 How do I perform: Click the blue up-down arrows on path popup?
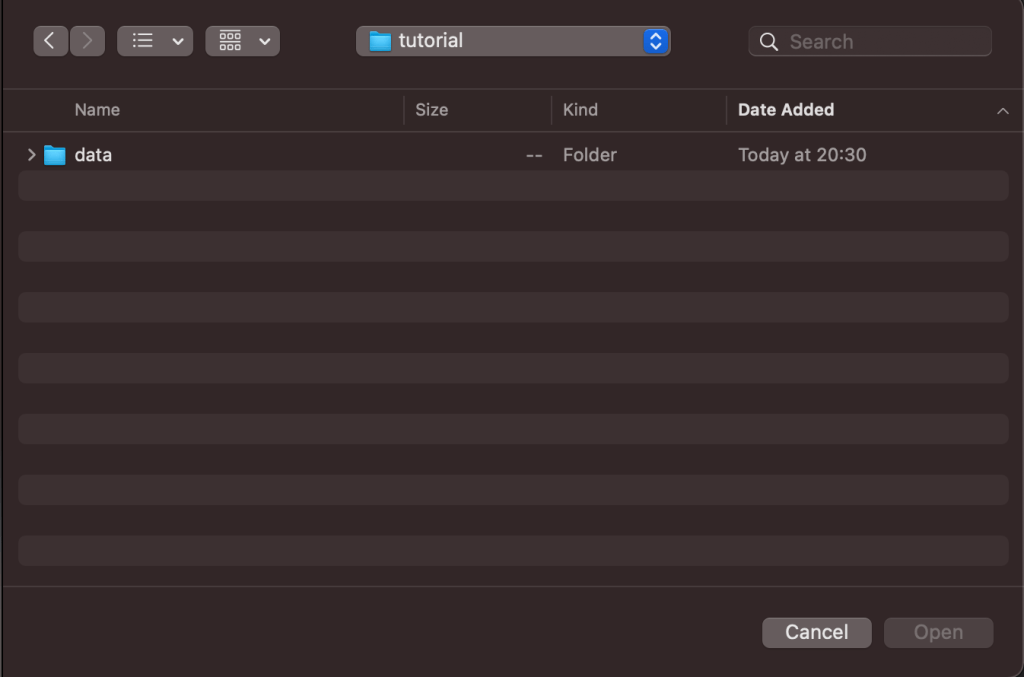coord(655,41)
